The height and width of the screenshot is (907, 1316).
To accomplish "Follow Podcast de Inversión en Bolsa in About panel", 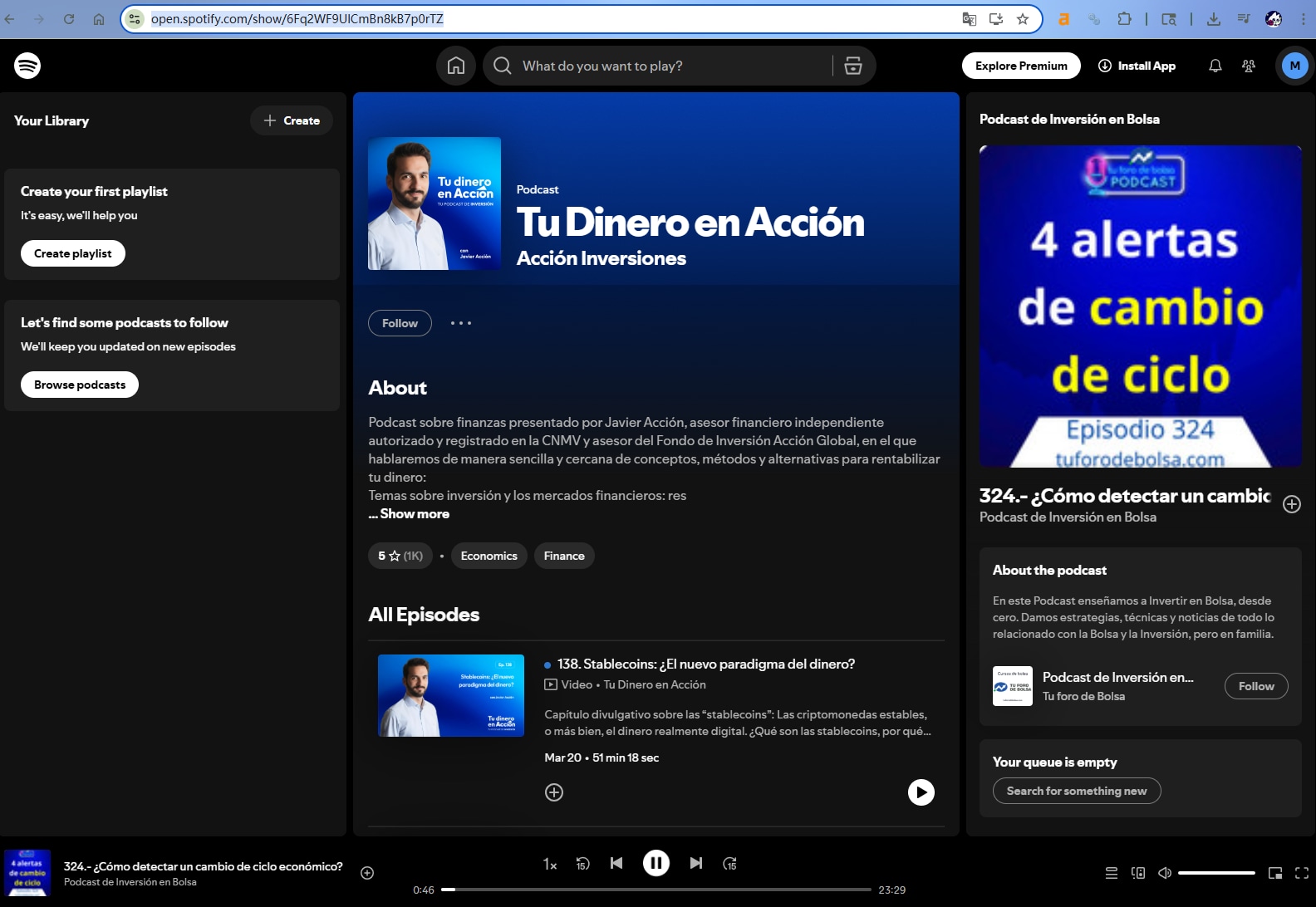I will tap(1256, 686).
